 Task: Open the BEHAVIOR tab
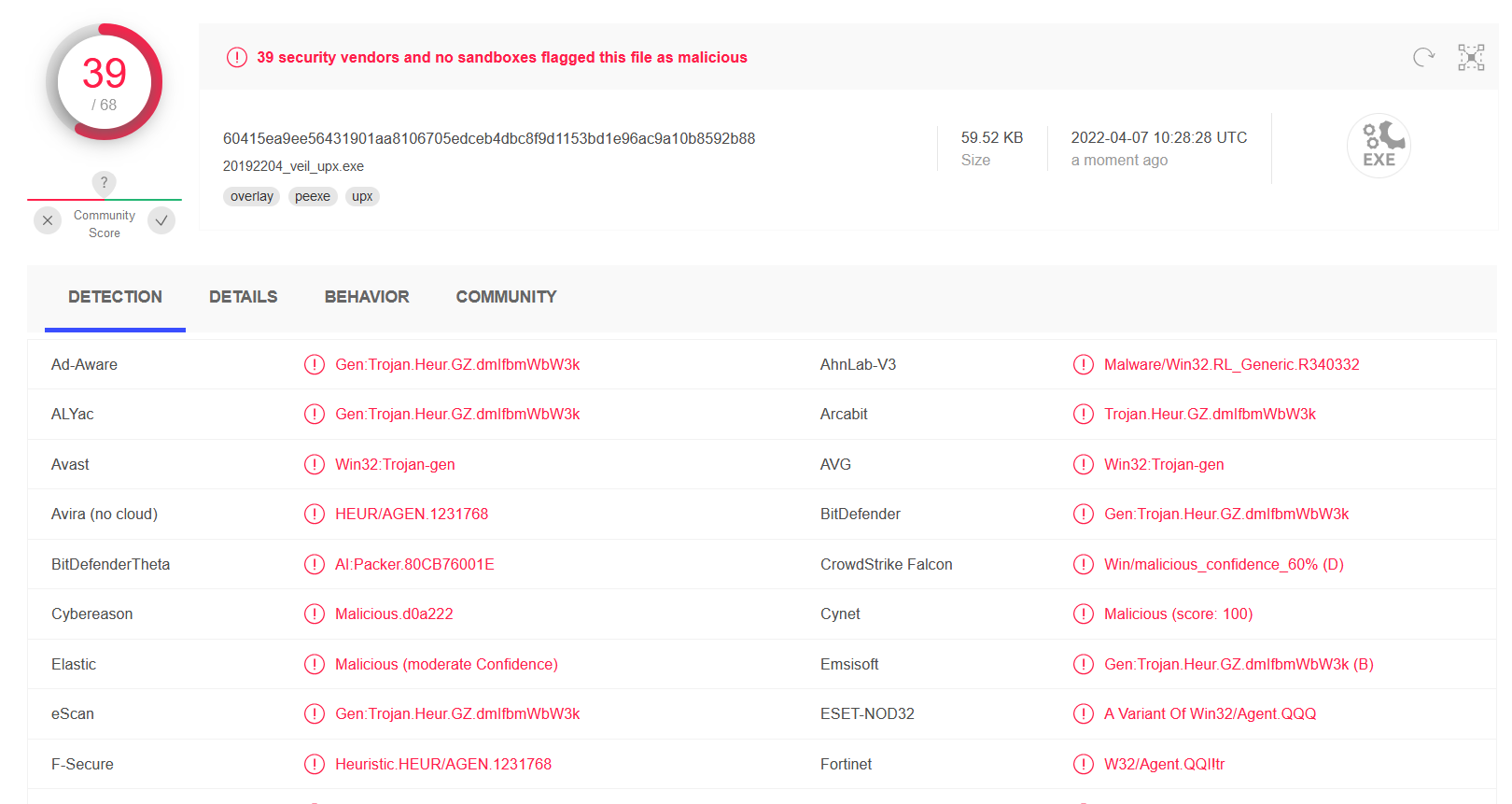click(x=367, y=297)
